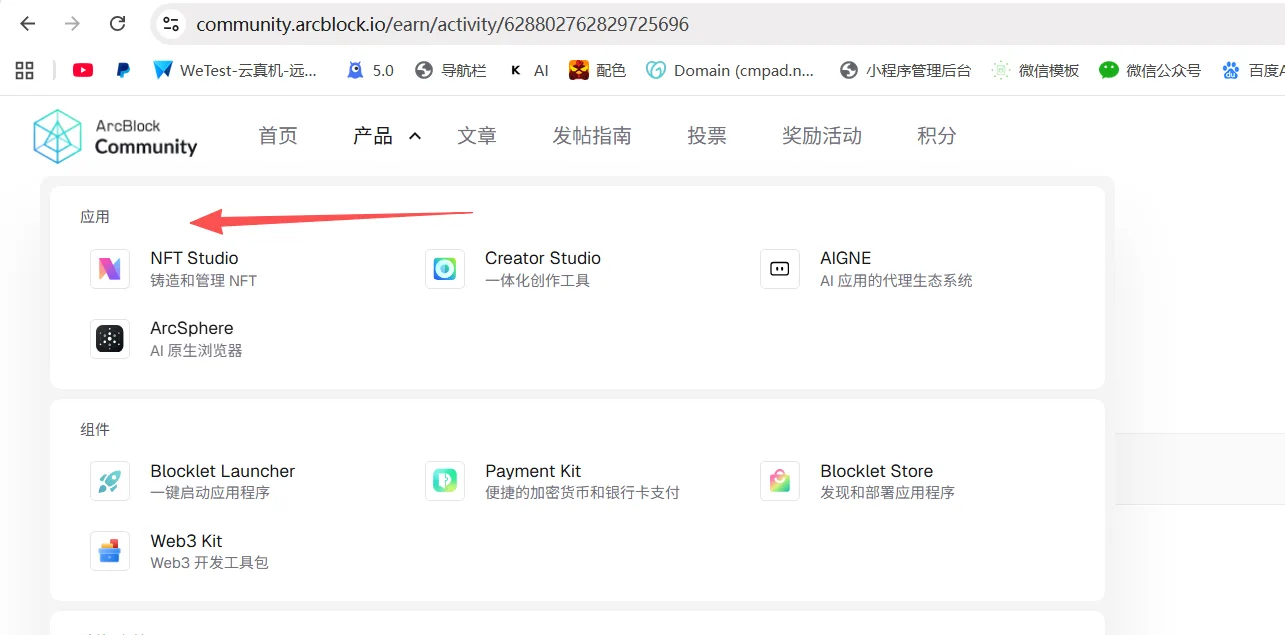Image resolution: width=1285 pixels, height=635 pixels.
Task: Click the AIGNE icon
Action: tap(780, 269)
